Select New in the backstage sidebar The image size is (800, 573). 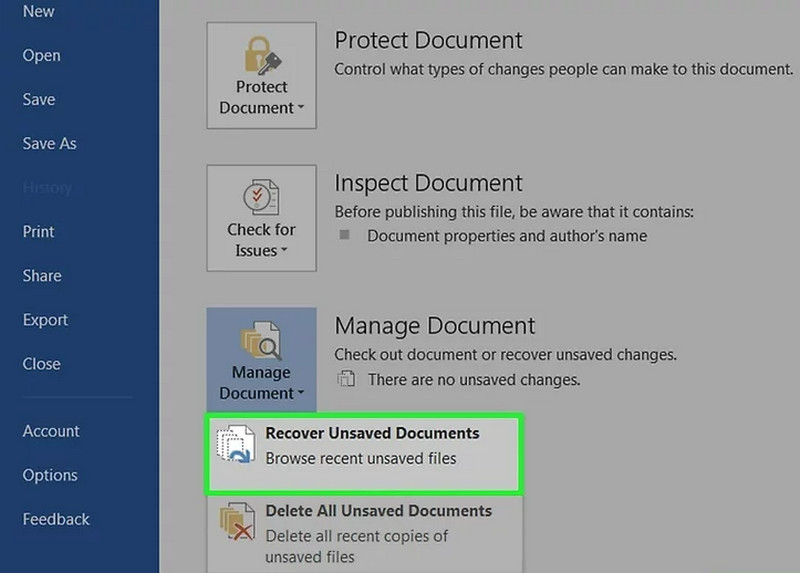tap(39, 12)
